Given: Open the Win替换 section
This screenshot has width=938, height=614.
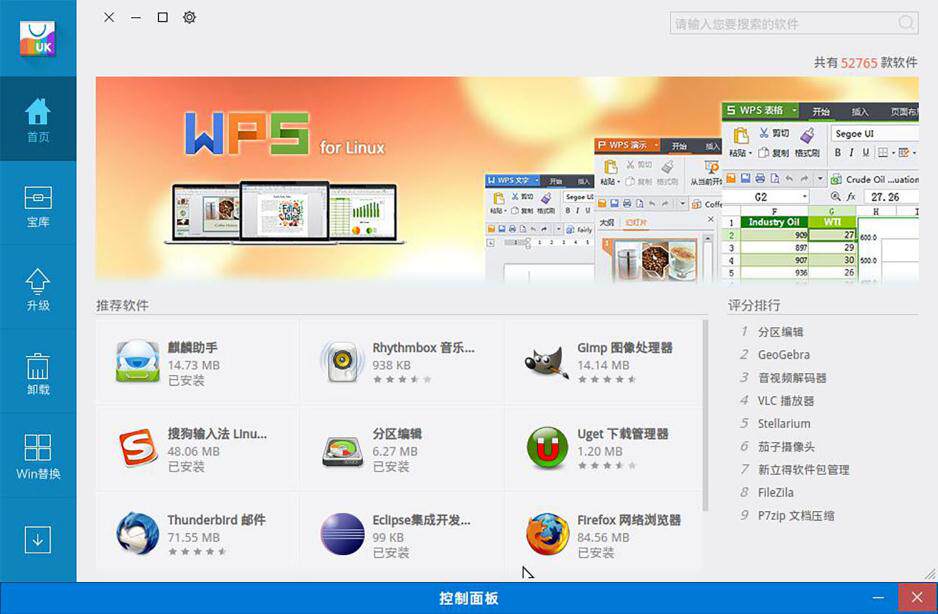Looking at the screenshot, I should pyautogui.click(x=38, y=458).
